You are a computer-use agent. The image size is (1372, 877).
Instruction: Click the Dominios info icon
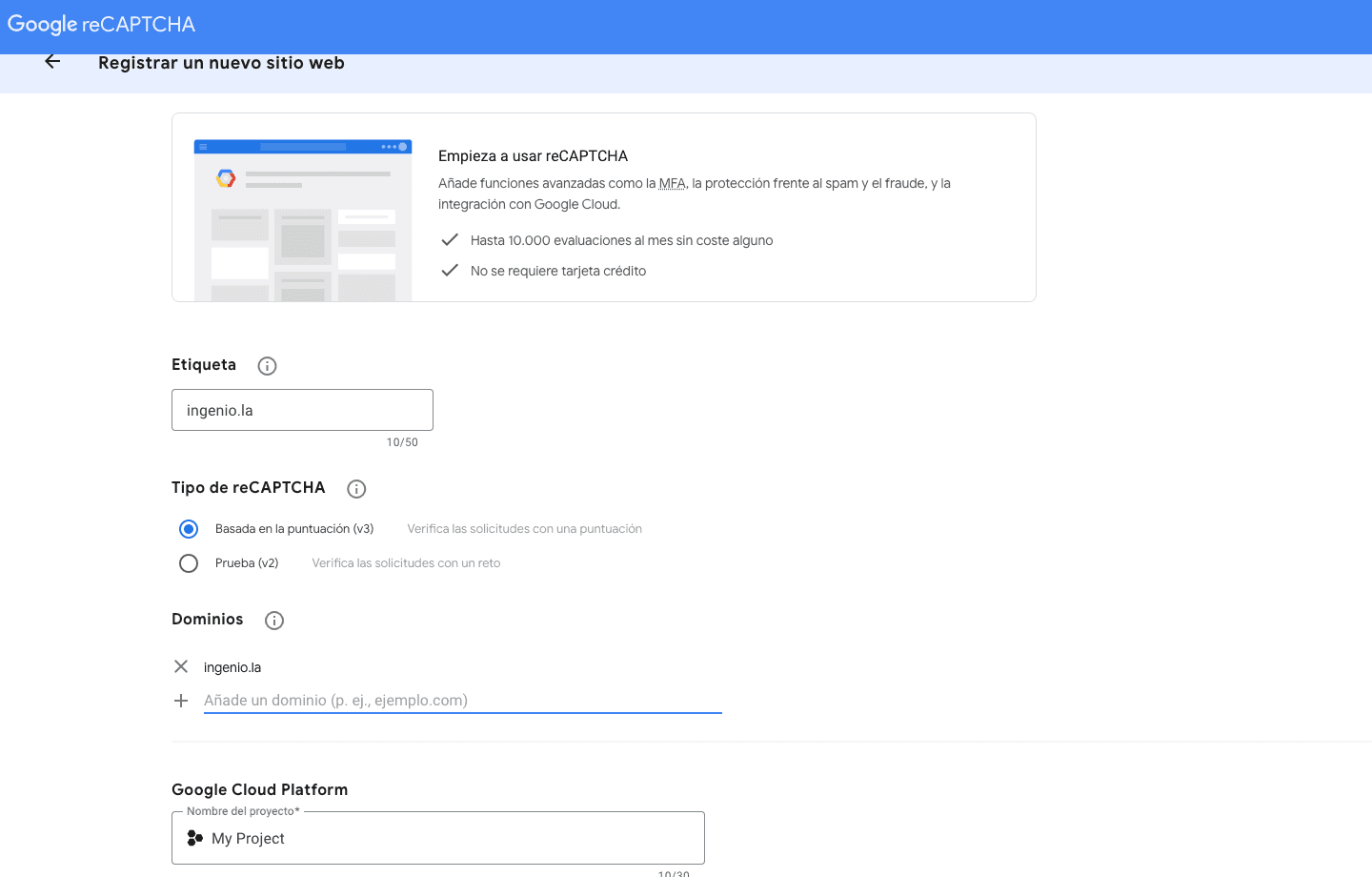tap(274, 621)
